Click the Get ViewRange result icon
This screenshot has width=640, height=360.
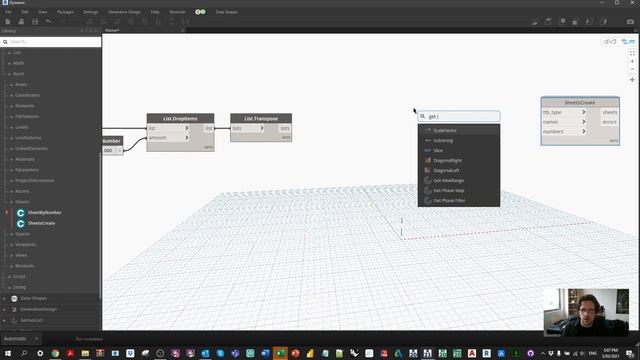click(x=428, y=180)
